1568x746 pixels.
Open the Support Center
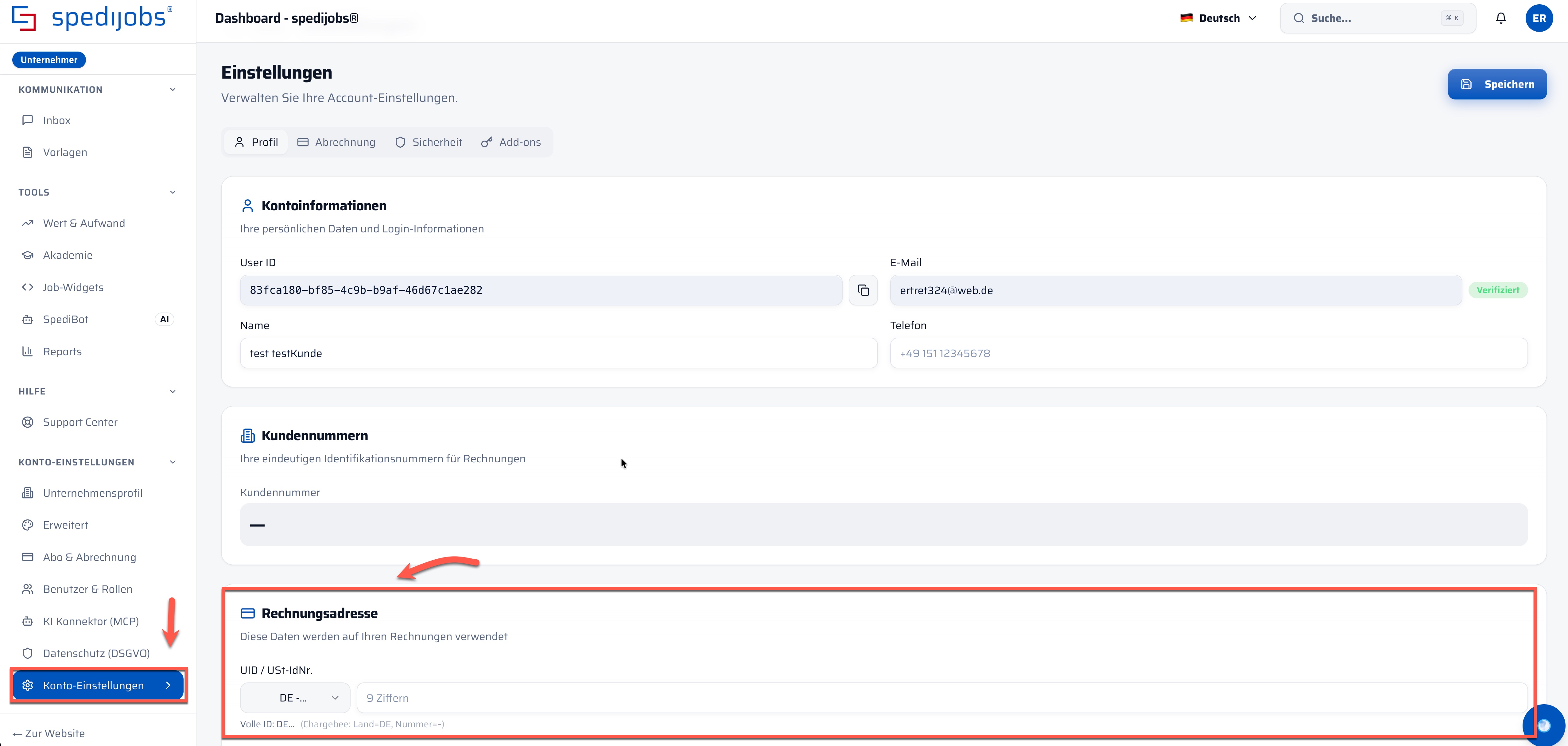click(97, 422)
